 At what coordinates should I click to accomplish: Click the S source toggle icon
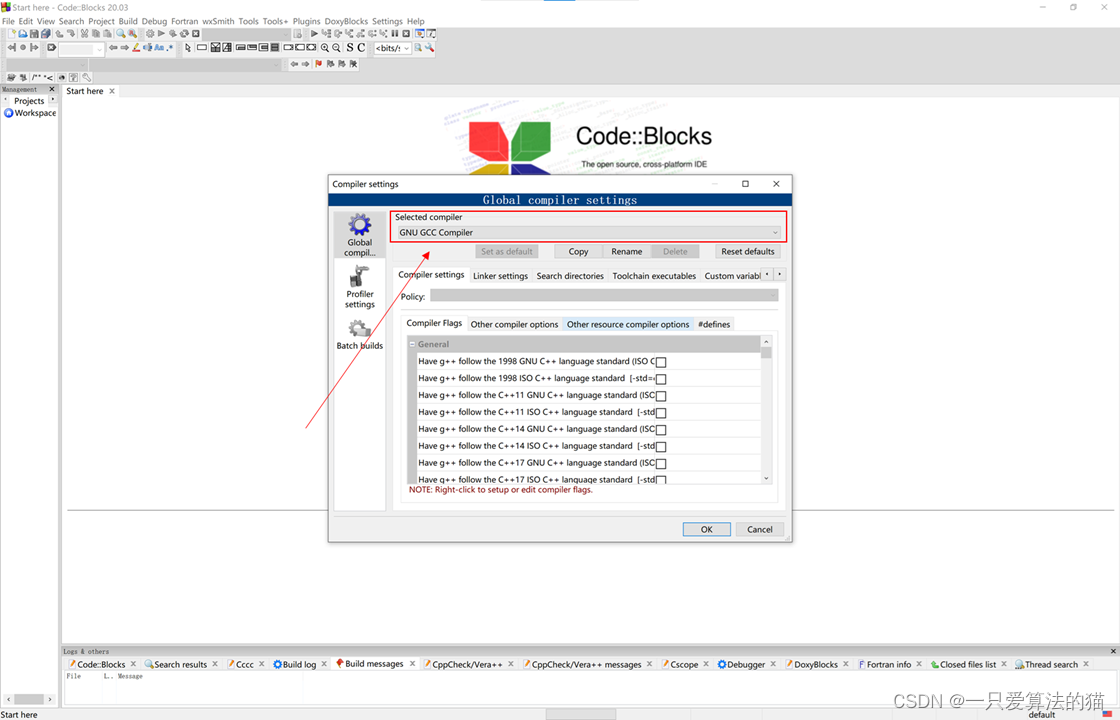[x=350, y=48]
